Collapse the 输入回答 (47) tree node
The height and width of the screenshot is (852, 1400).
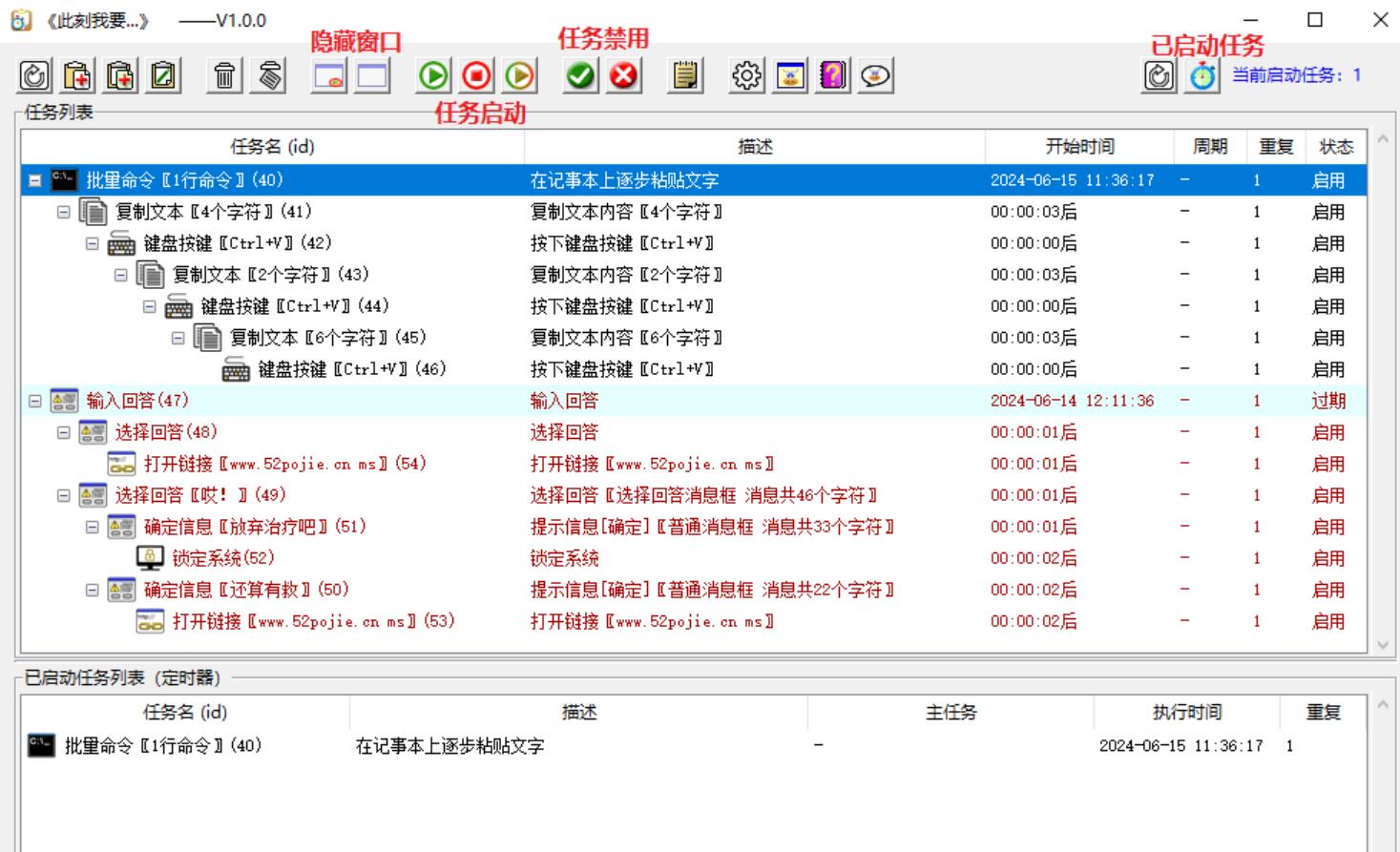point(35,401)
